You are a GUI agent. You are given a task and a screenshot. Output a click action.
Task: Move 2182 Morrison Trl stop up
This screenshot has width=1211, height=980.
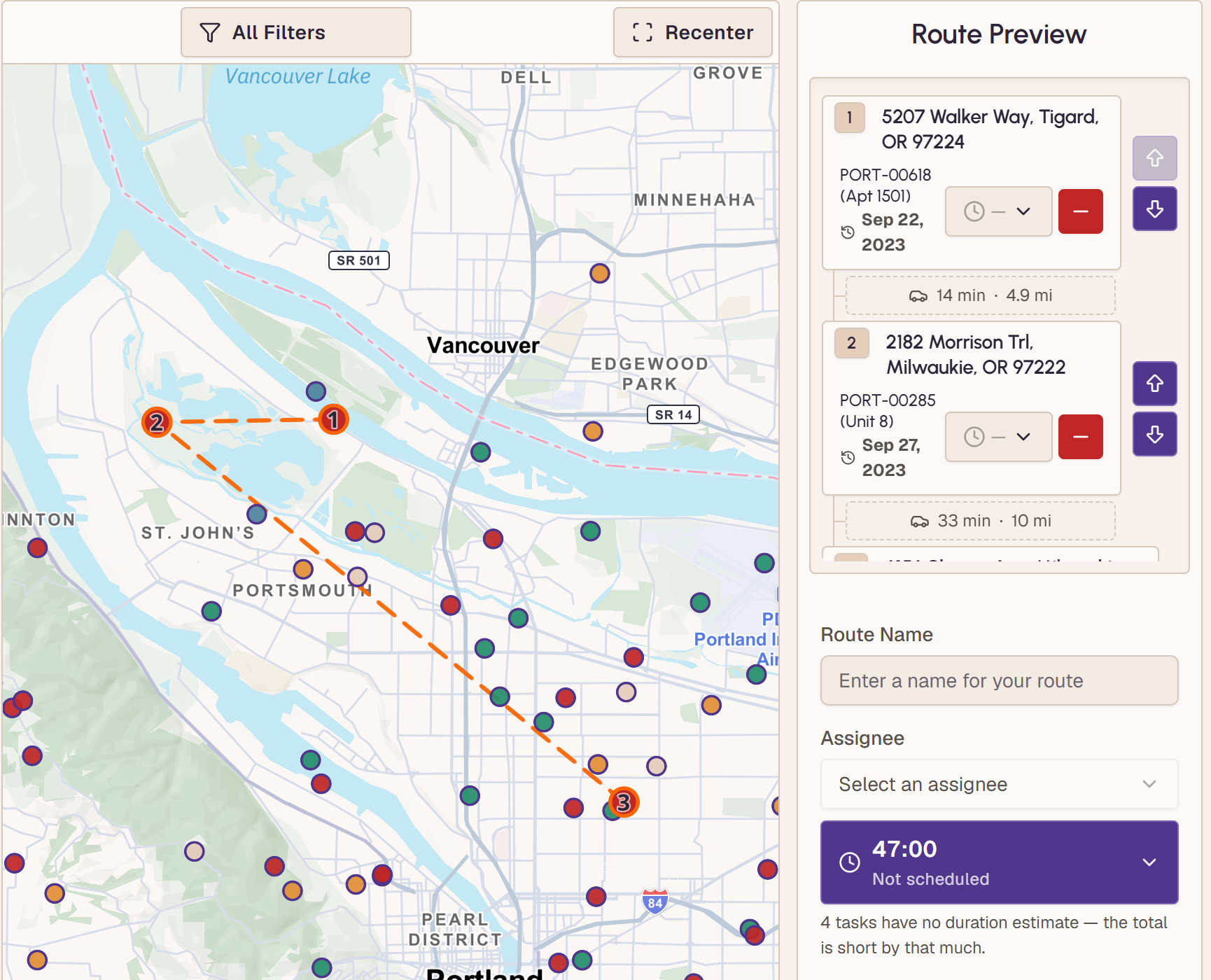point(1154,384)
